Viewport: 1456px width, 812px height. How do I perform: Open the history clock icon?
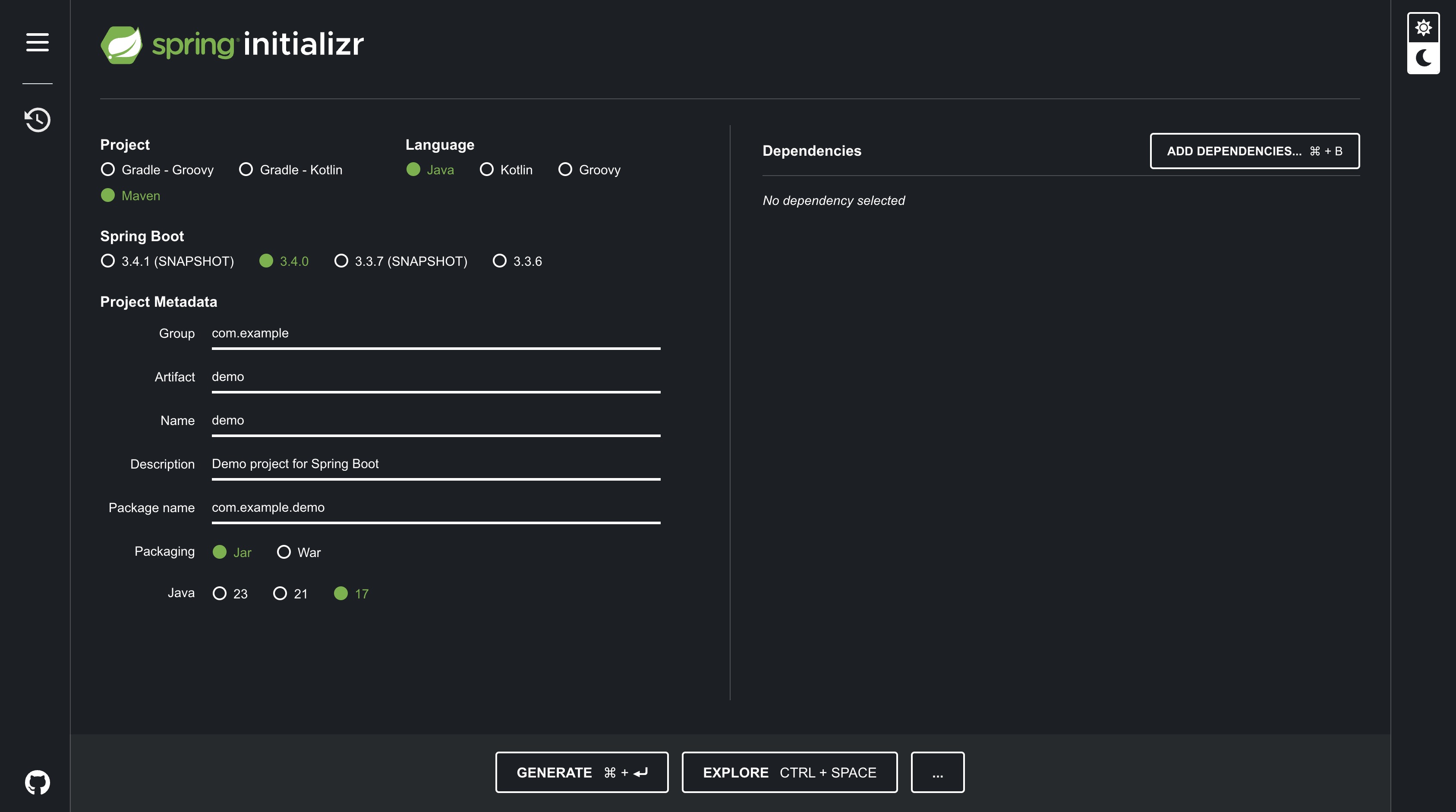click(37, 119)
